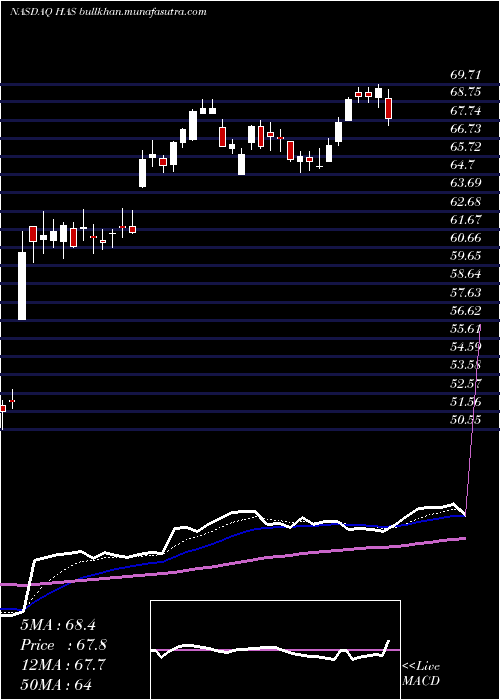Select the 61.67 price axis label

pos(465,220)
